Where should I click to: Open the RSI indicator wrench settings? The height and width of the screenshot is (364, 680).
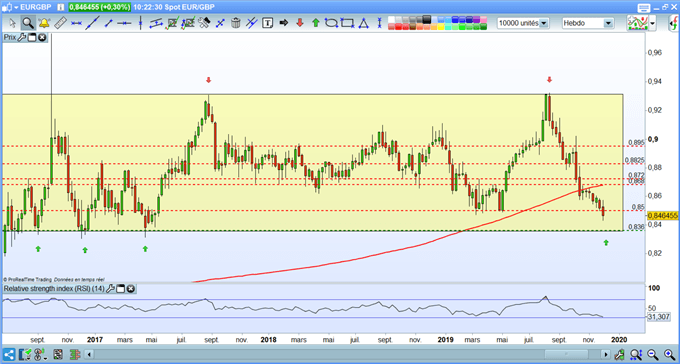point(111,289)
